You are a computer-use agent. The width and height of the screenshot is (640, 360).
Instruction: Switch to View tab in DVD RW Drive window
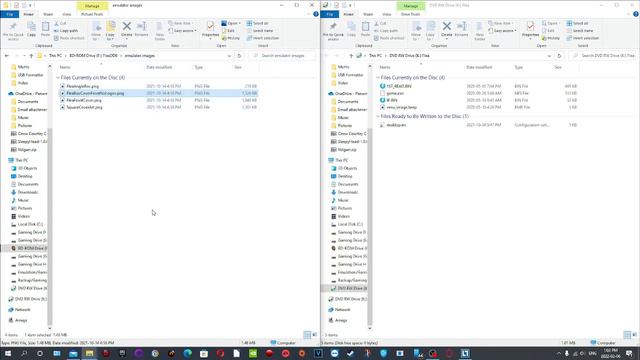[x=387, y=14]
